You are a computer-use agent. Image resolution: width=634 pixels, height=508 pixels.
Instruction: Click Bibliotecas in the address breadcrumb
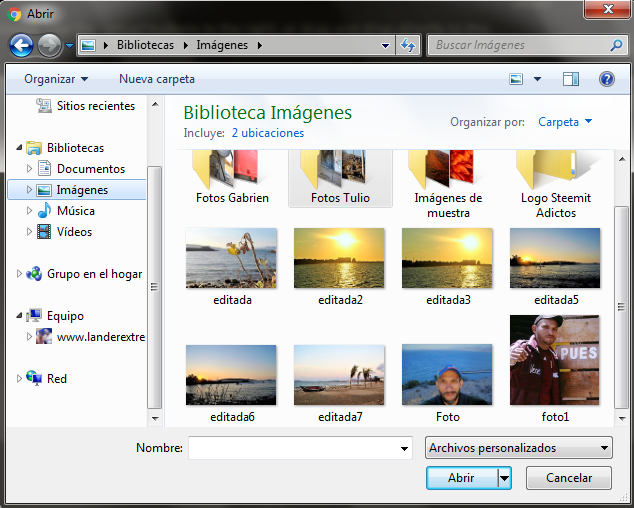(145, 45)
